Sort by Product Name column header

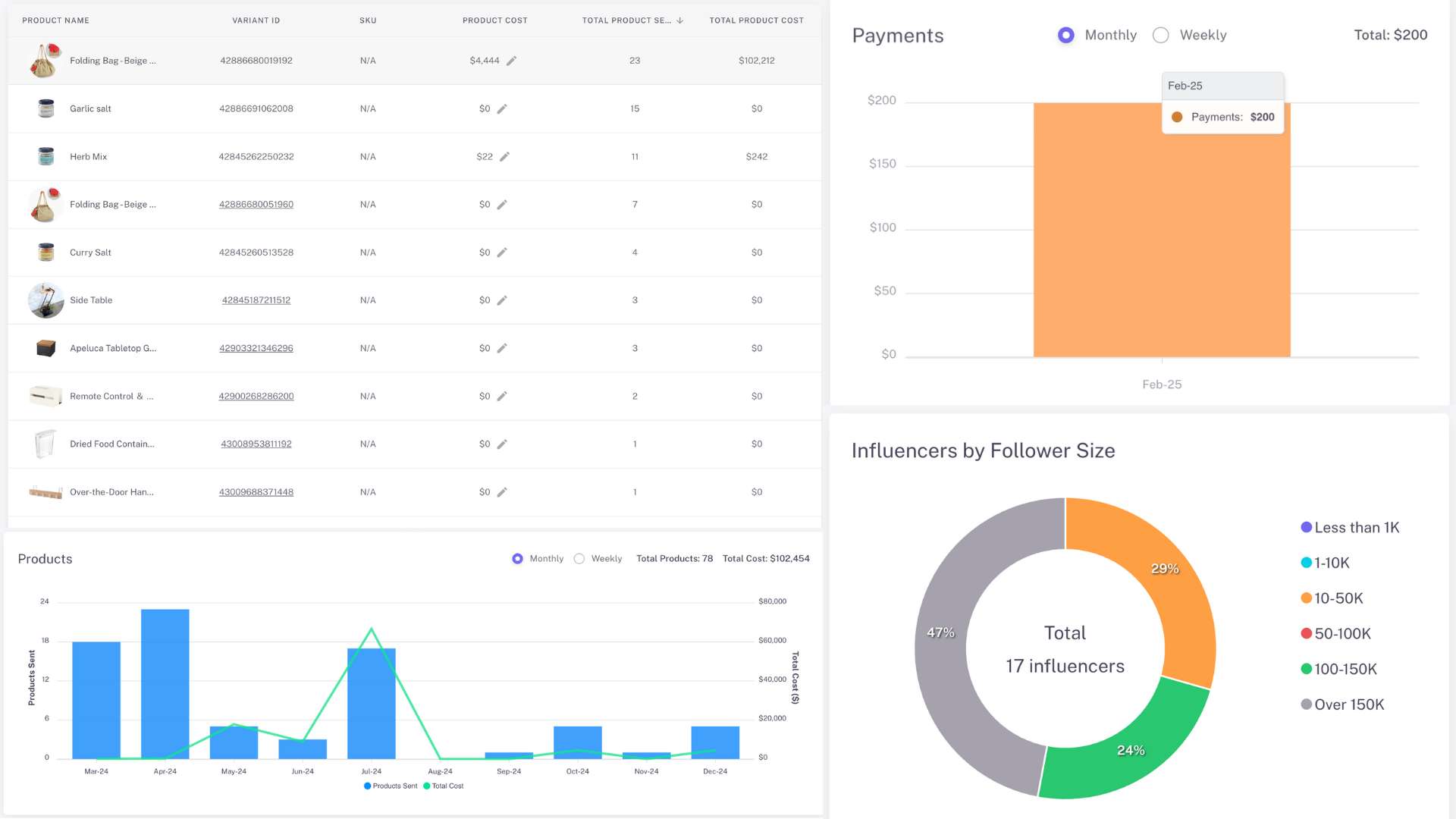[55, 20]
